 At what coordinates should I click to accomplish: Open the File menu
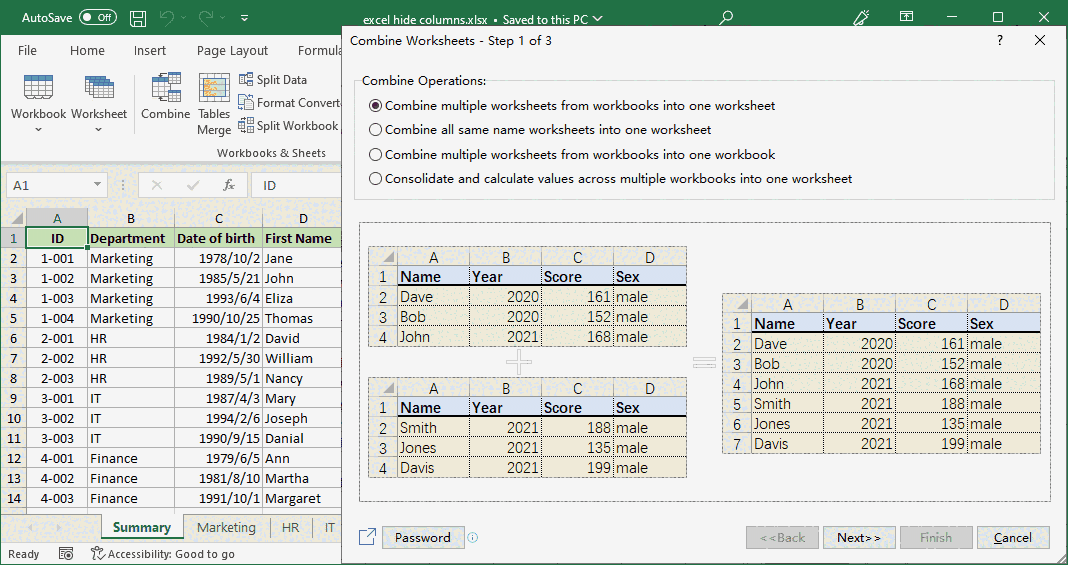pyautogui.click(x=27, y=50)
